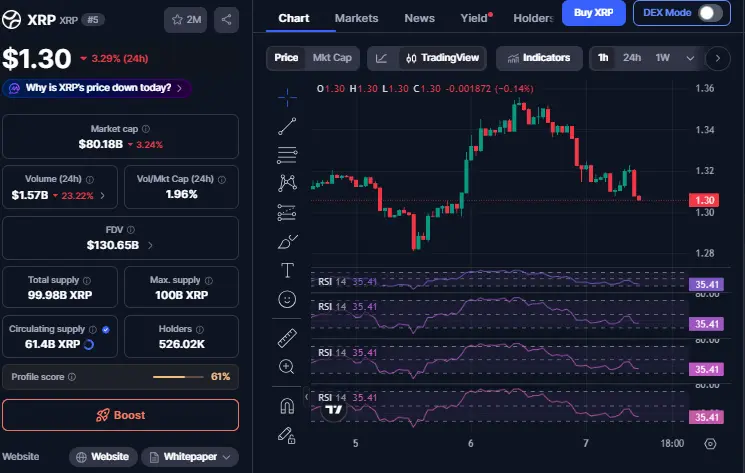Select the text annotation tool

(x=287, y=270)
